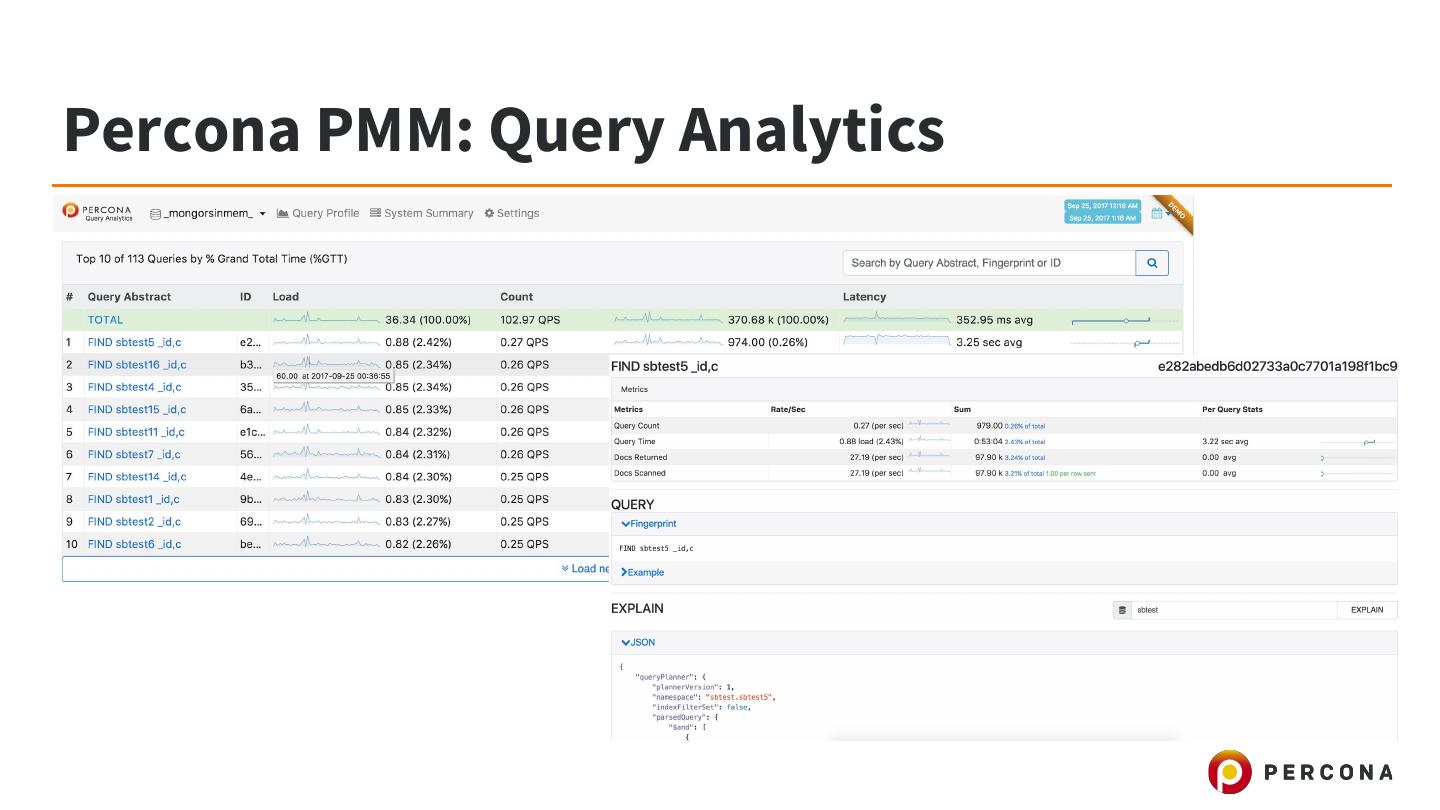Open the calendar date picker icon
The image size is (1440, 810).
tap(1156, 213)
